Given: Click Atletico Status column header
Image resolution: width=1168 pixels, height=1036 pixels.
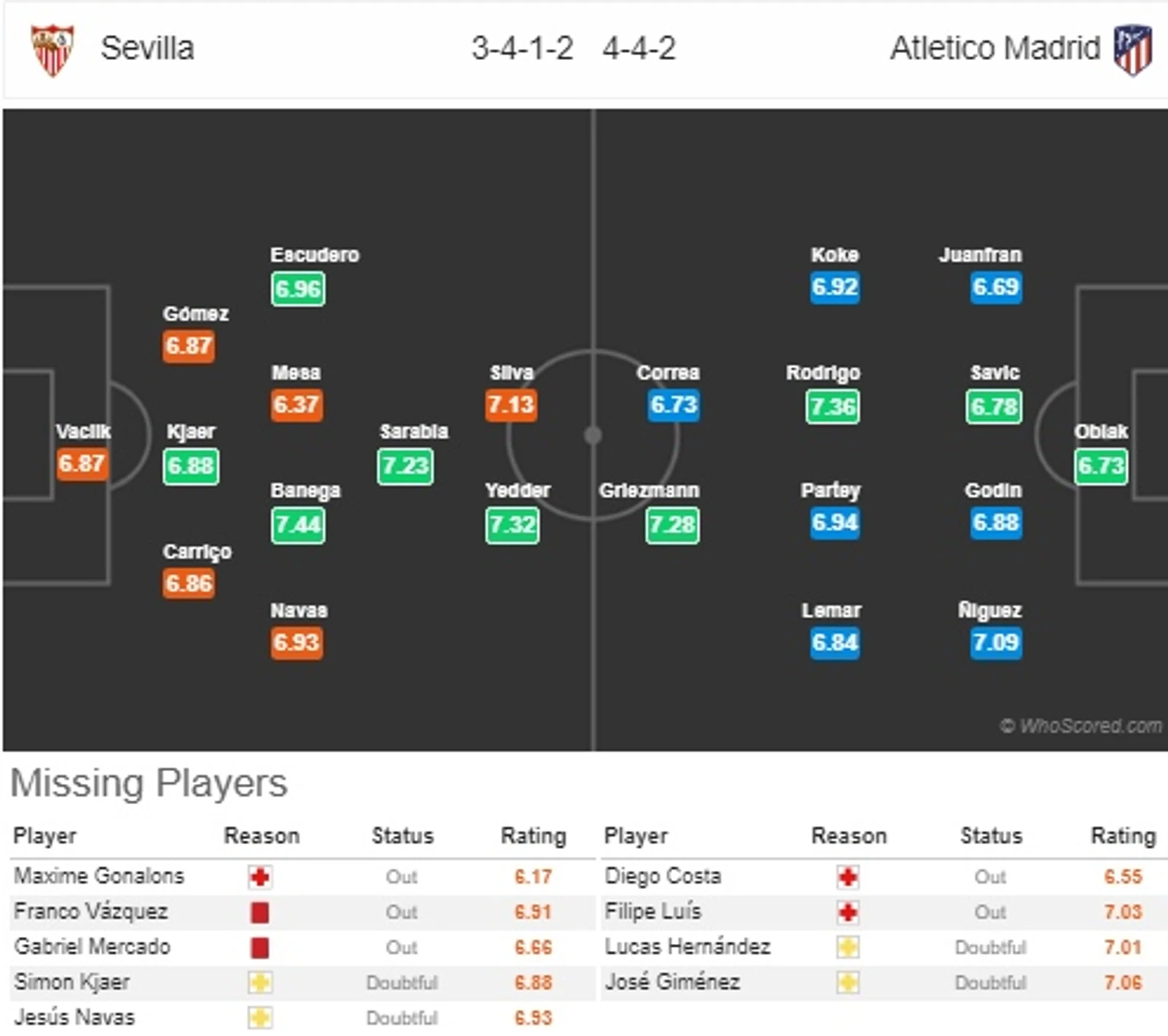Looking at the screenshot, I should pos(990,836).
